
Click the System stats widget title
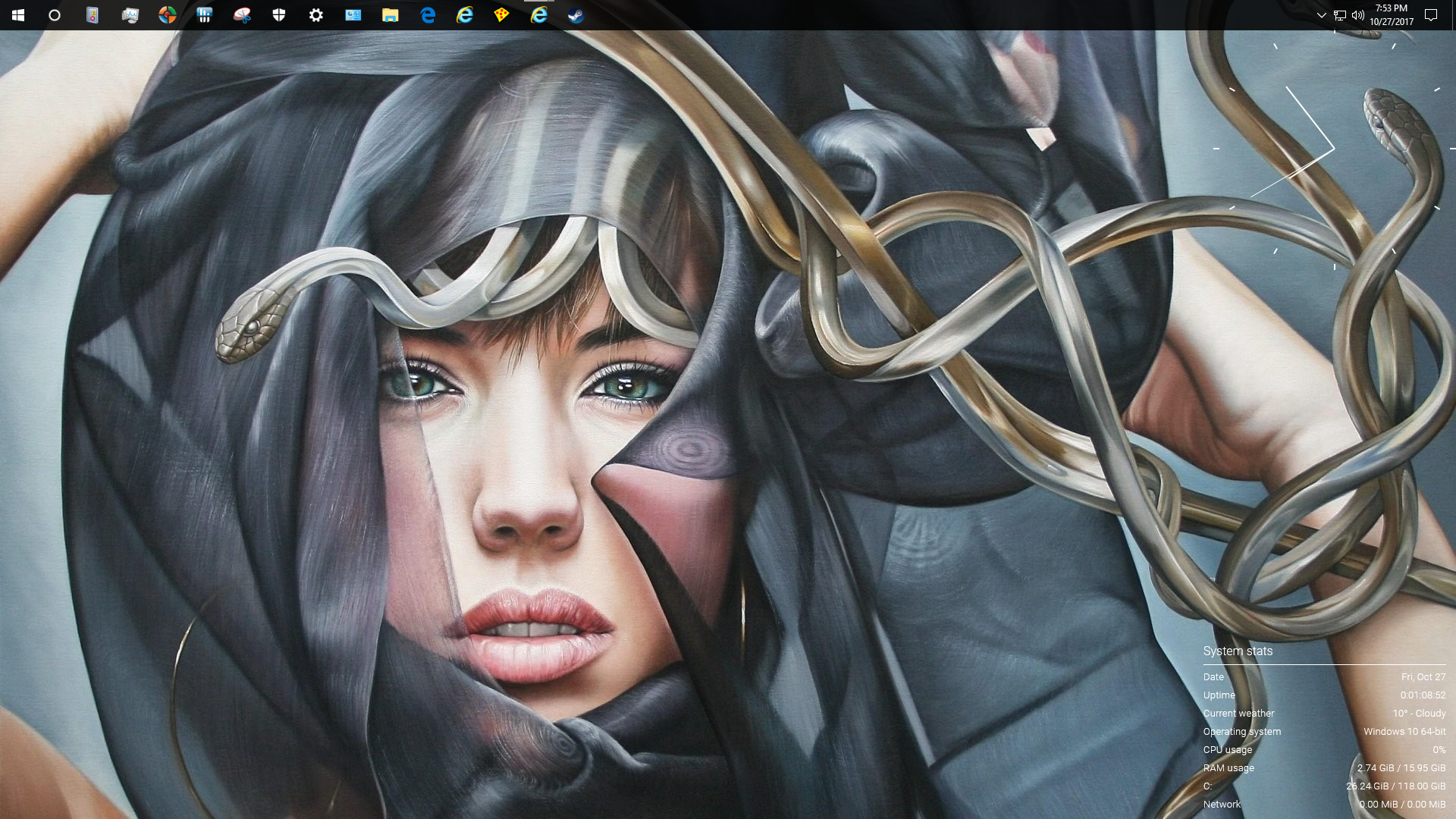coord(1238,651)
